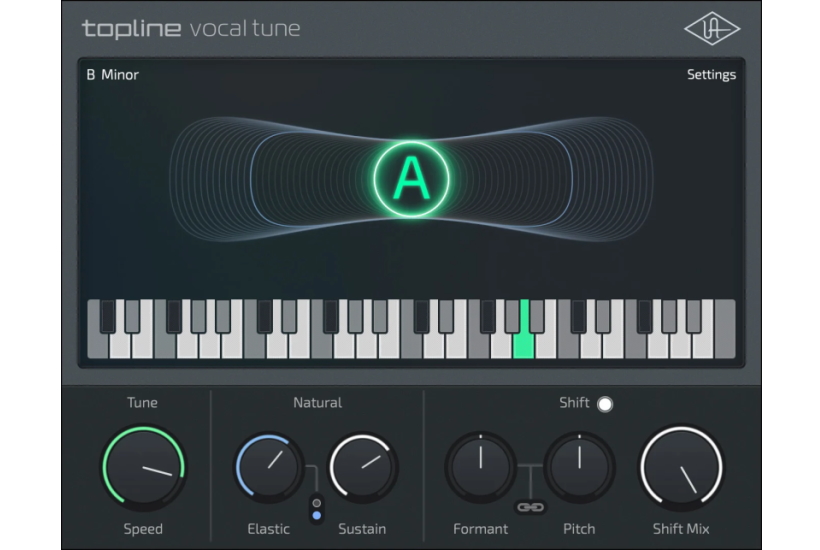Click the Pitch shift knob
The image size is (820, 550).
[x=579, y=466]
